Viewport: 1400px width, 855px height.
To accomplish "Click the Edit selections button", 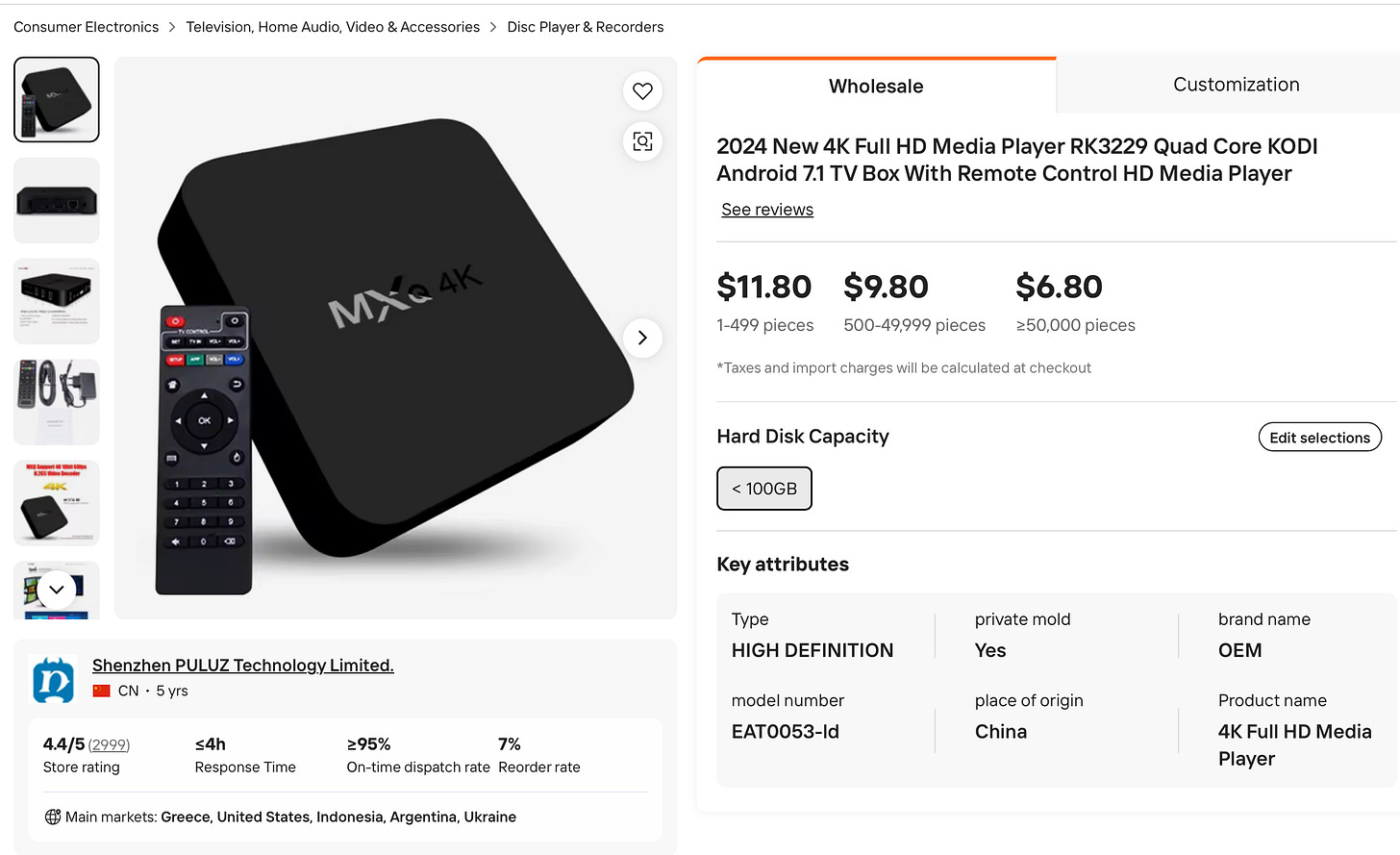I will (x=1319, y=438).
